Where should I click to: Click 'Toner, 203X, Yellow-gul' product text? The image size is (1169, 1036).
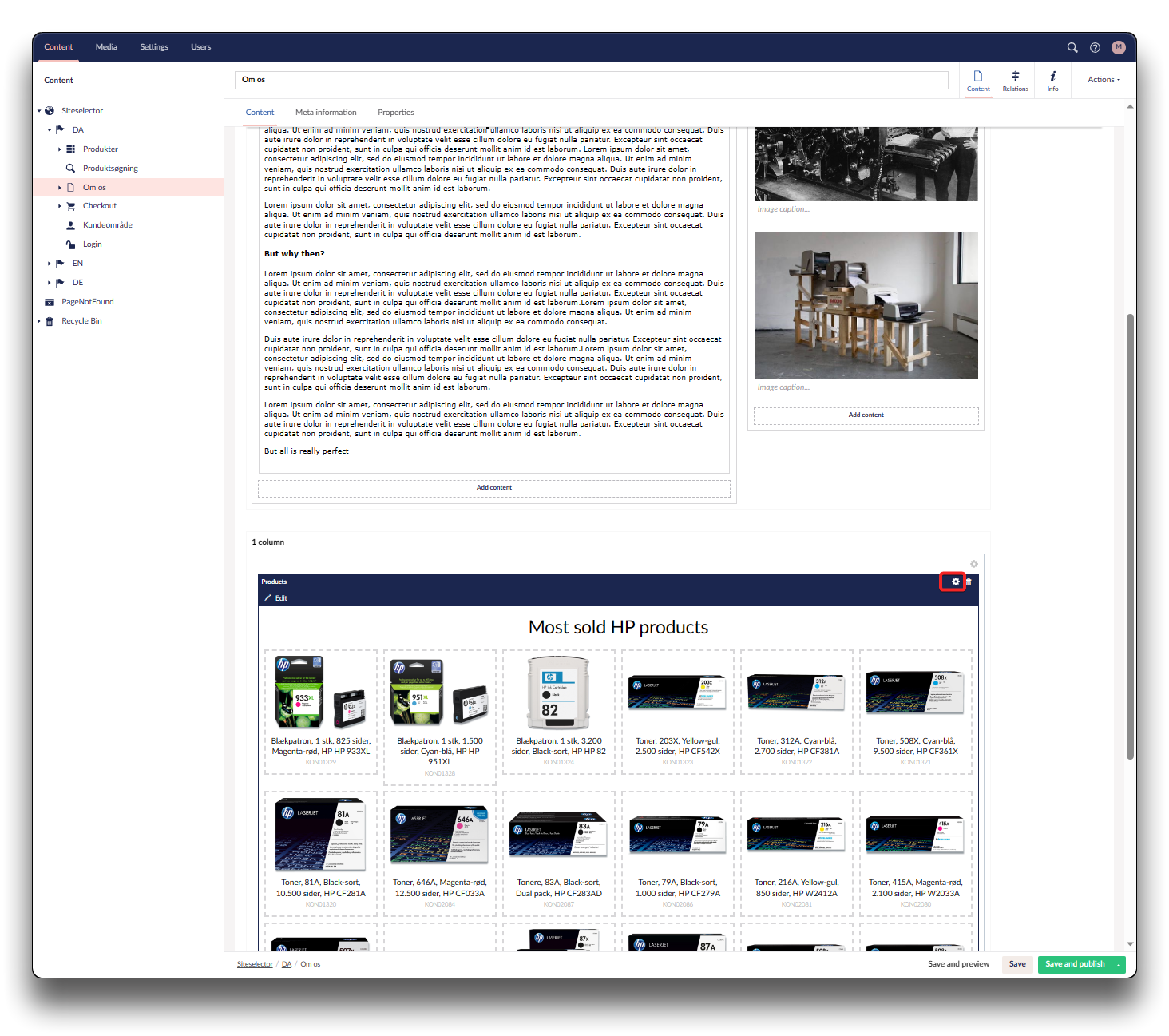pyautogui.click(x=677, y=746)
